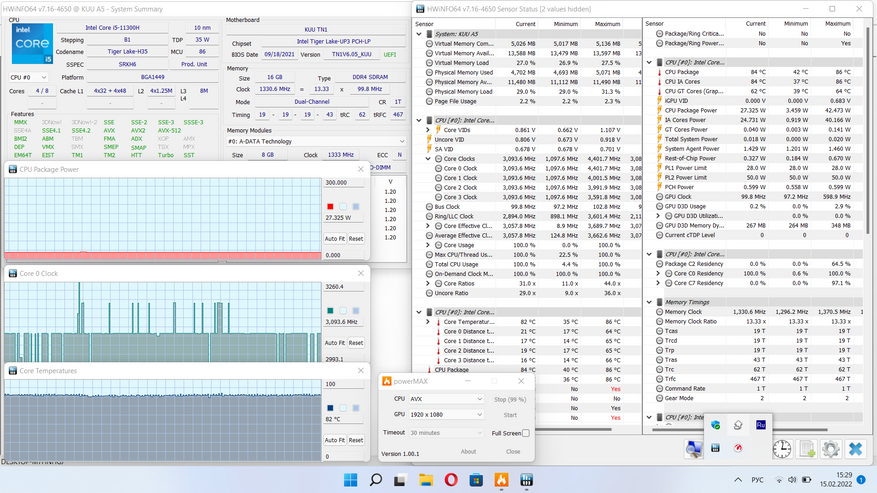Open the CPU #0 selector dropdown

coord(28,77)
